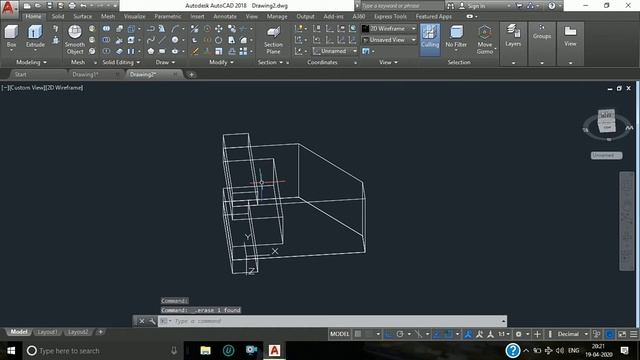Click the Clean Screen icon in status bar
The height and width of the screenshot is (360, 640).
(x=622, y=334)
